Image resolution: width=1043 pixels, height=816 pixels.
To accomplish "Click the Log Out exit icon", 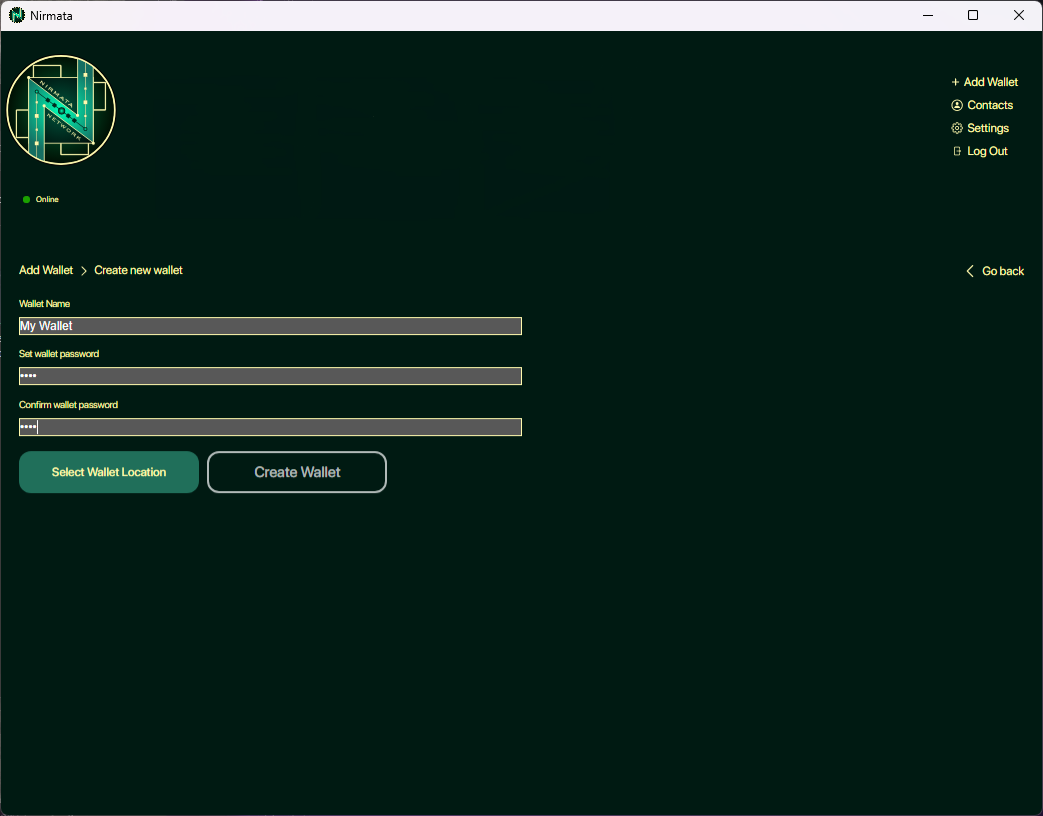I will tap(956, 150).
